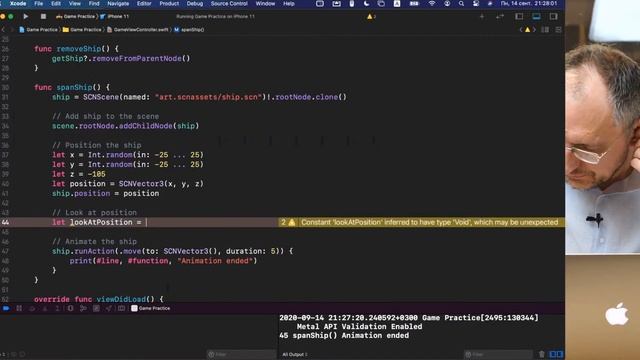The width and height of the screenshot is (640, 360).
Task: Select the Game Practice scheme
Action: tap(75, 16)
